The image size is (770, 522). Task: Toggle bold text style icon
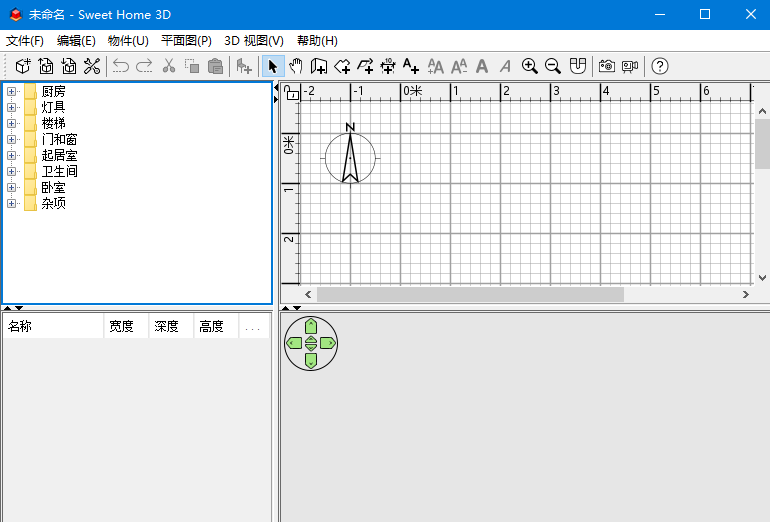click(x=482, y=66)
